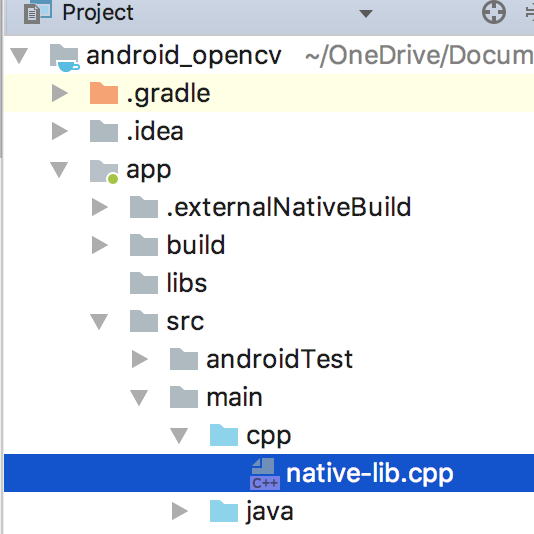Expand the java folder arrow
This screenshot has width=534, height=534.
coord(180,511)
